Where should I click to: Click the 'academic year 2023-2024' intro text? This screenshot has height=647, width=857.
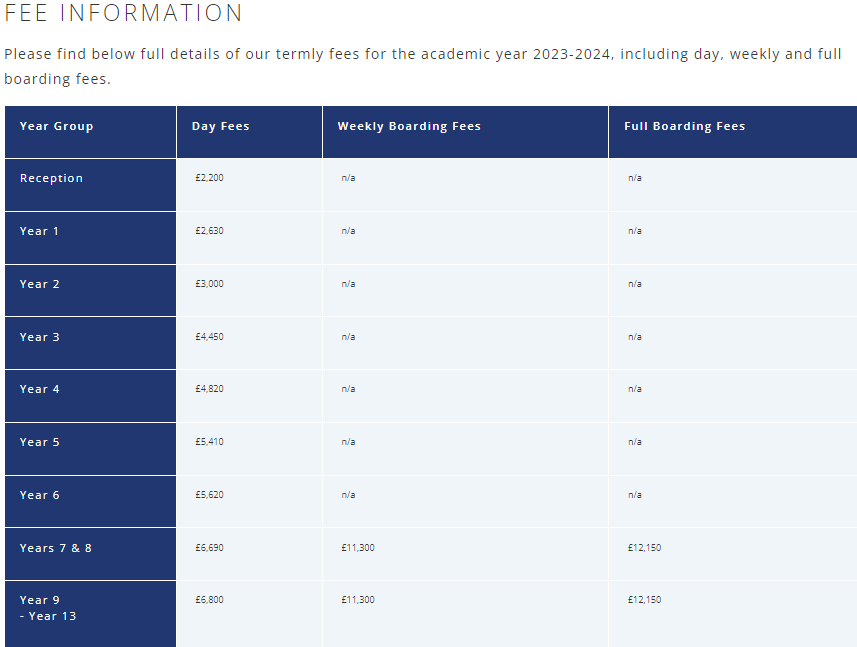pos(515,54)
